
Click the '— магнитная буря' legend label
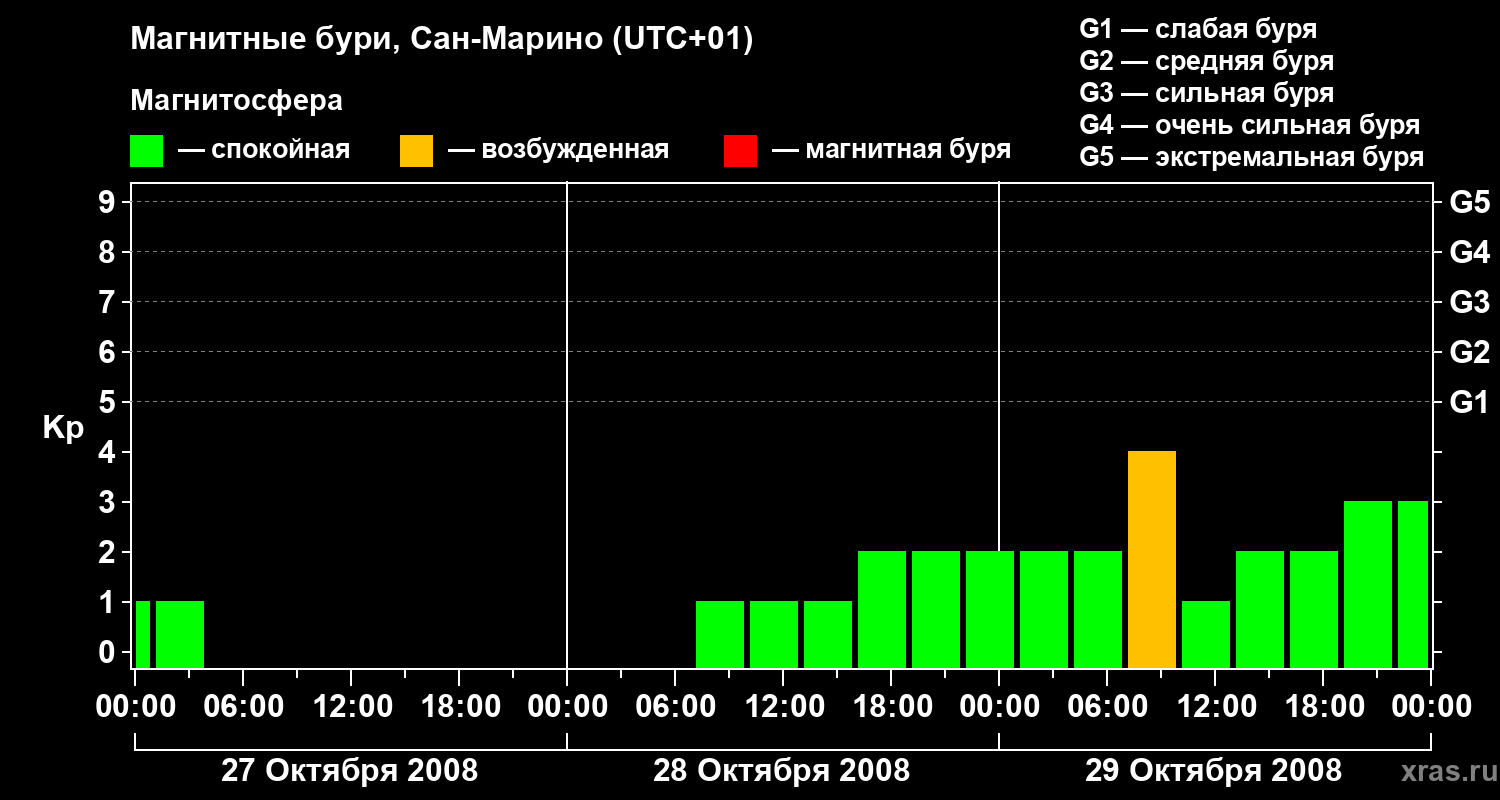click(891, 150)
